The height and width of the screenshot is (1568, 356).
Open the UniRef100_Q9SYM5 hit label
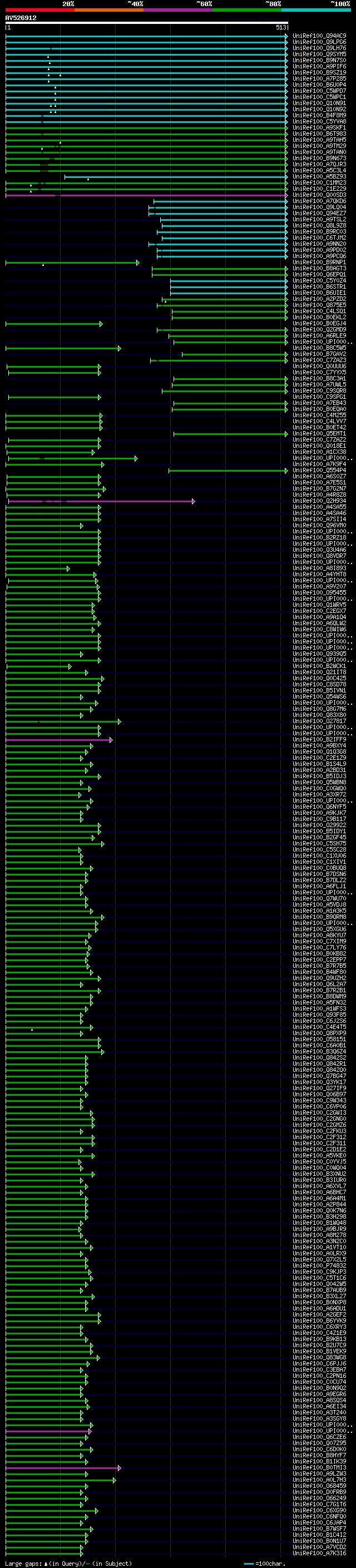coord(319,54)
